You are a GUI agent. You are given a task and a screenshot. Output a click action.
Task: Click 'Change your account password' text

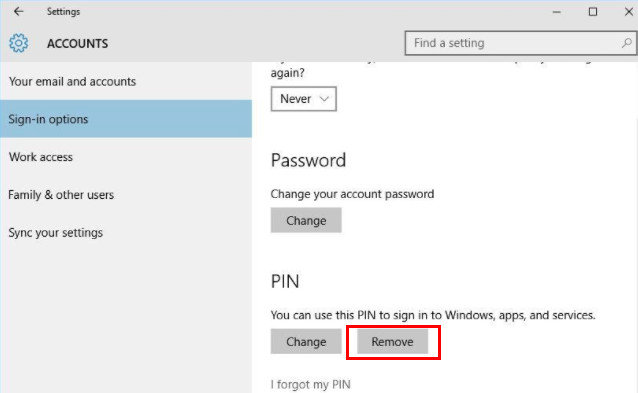[x=352, y=194]
